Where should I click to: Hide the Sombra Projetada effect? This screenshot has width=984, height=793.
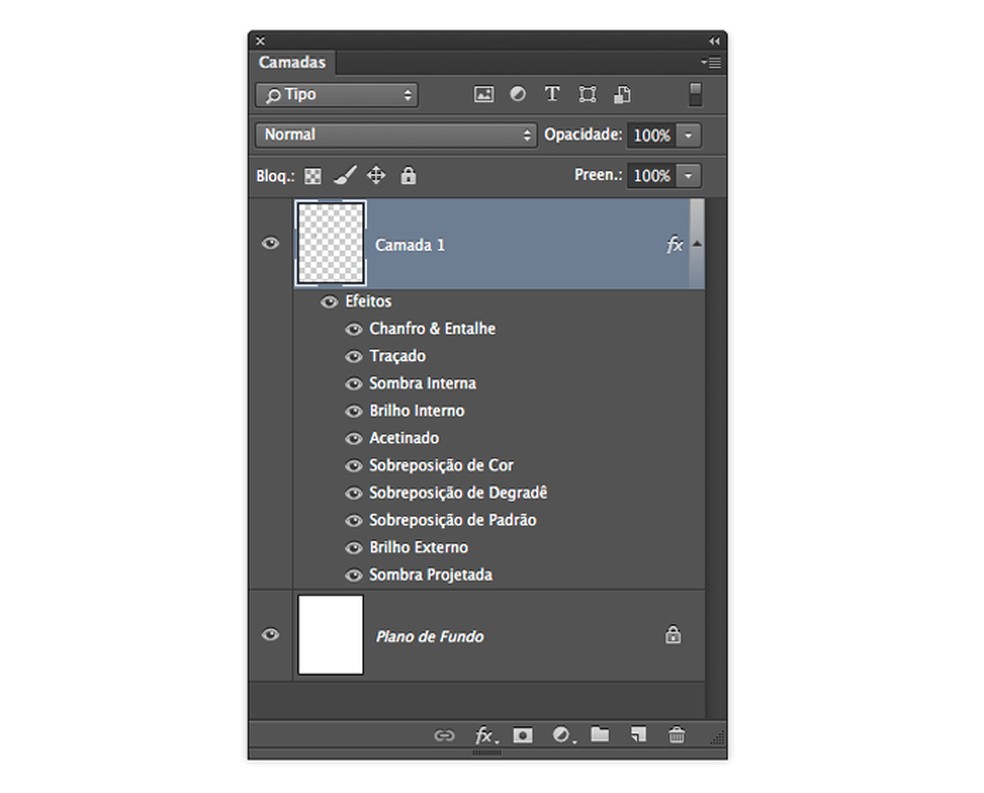tap(354, 575)
